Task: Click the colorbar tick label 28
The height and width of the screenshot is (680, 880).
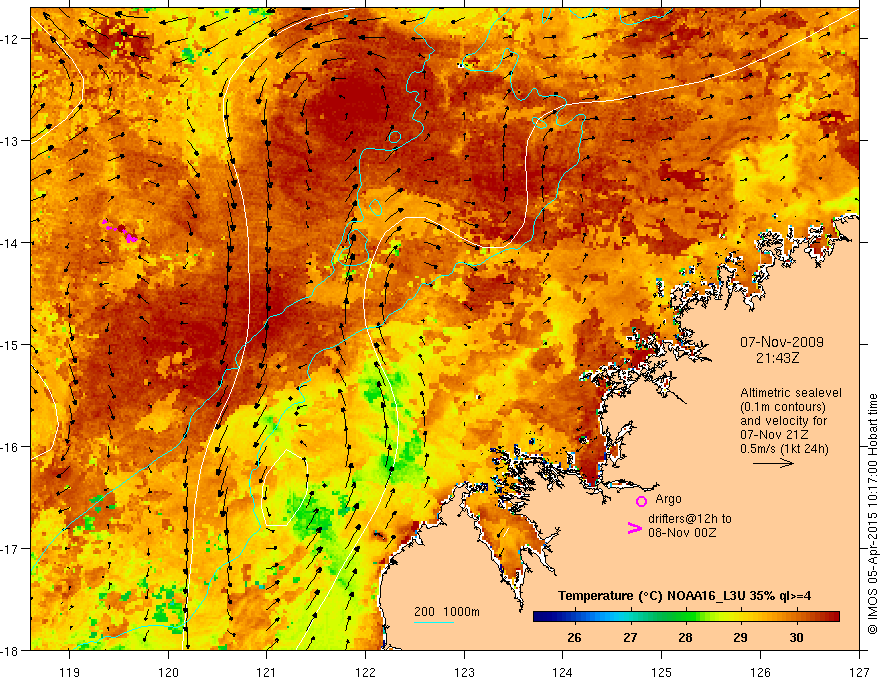Action: pyautogui.click(x=685, y=637)
